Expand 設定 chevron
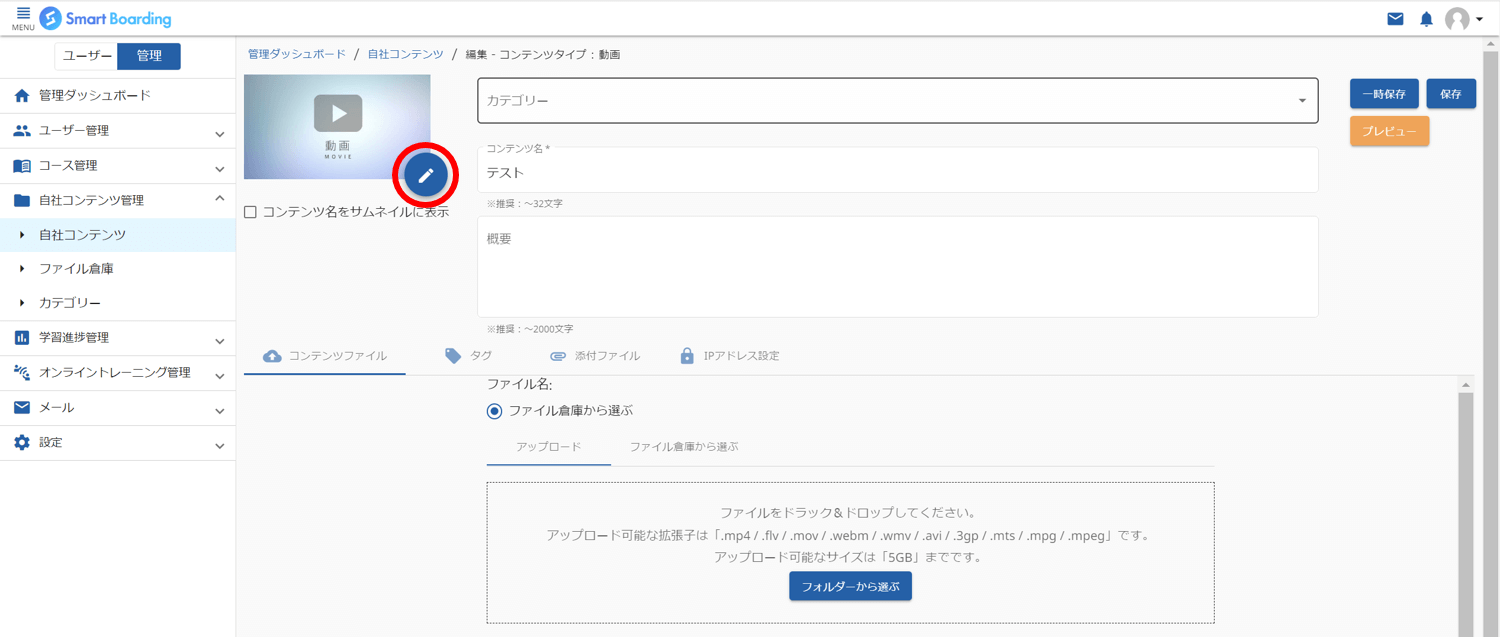1500x637 pixels. click(220, 445)
